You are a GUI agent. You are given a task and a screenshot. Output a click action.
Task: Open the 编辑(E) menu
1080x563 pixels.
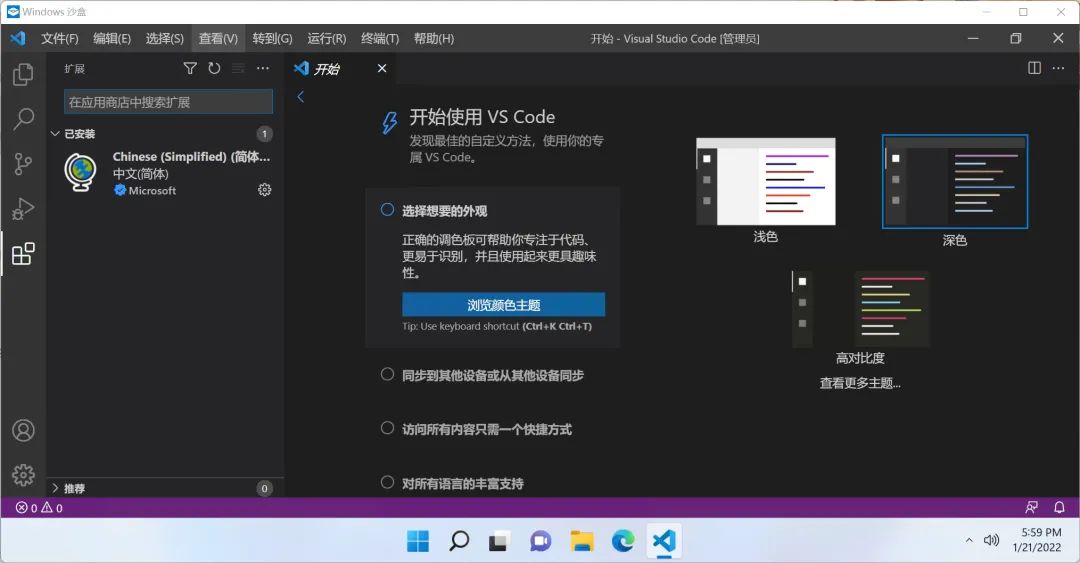tap(112, 39)
